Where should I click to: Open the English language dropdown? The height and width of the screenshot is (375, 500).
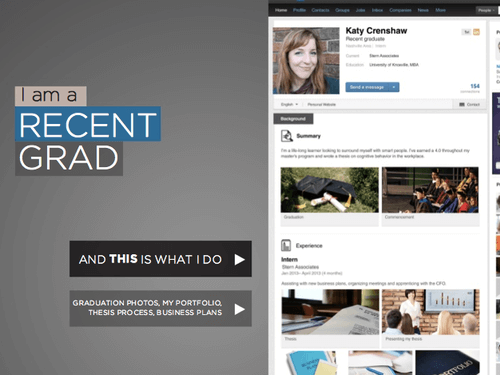(x=289, y=104)
